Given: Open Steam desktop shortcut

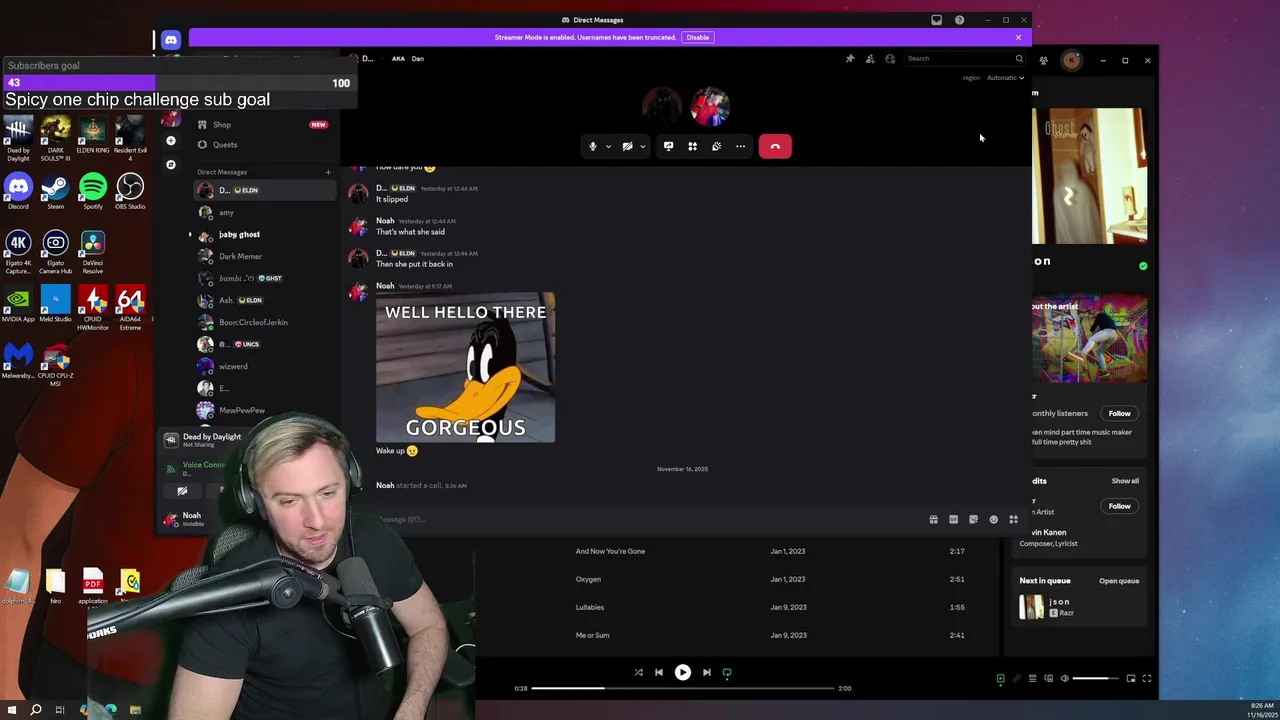Looking at the screenshot, I should coord(55,191).
